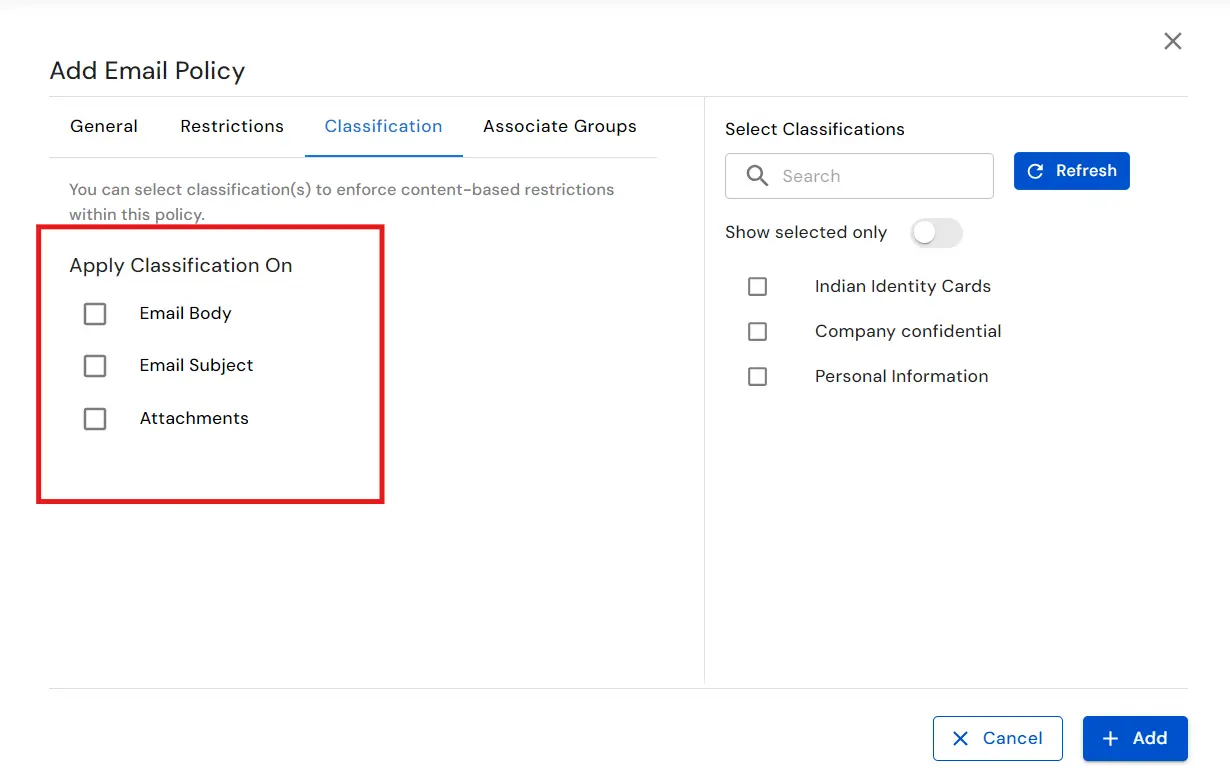Image resolution: width=1230 pixels, height=775 pixels.
Task: Select the Indian Identity Cards classification
Action: [x=757, y=286]
